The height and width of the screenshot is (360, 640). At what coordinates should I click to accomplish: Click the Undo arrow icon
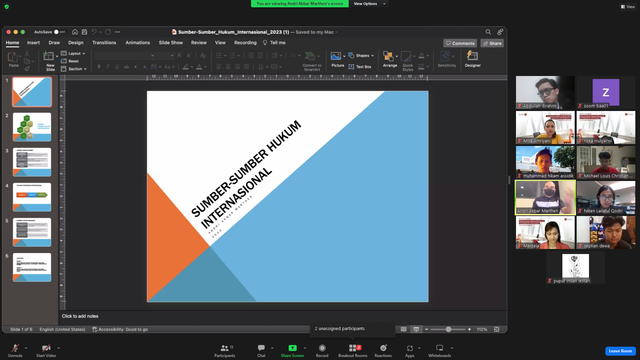(94, 32)
